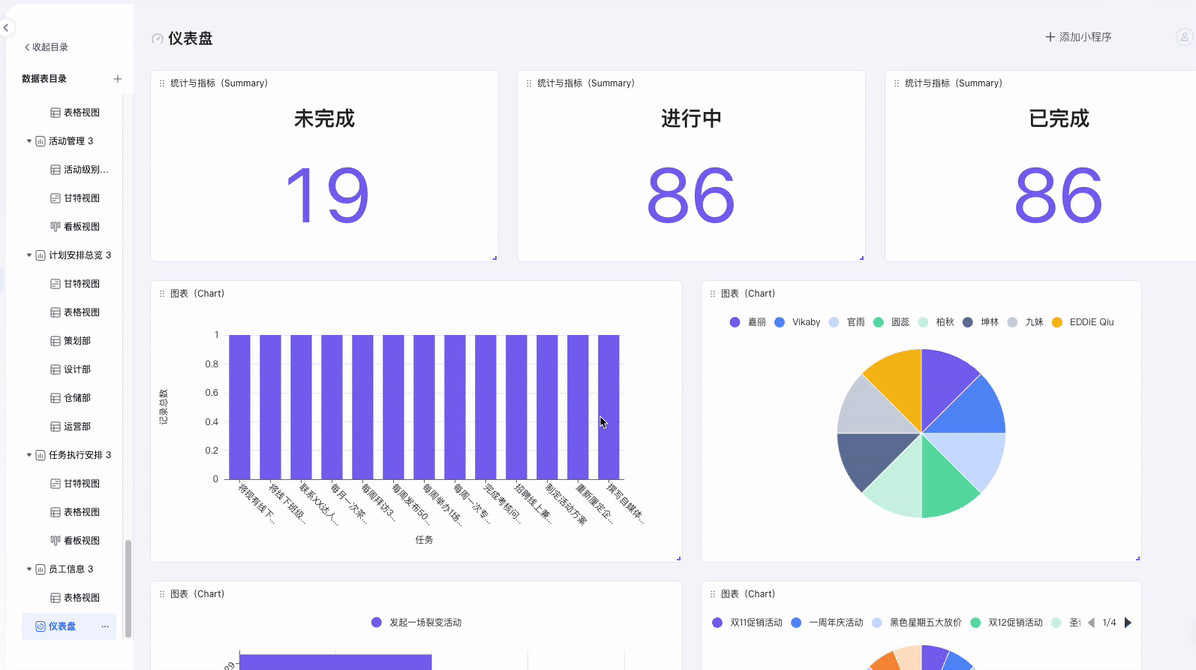The width and height of the screenshot is (1196, 670).
Task: Go to next legend page in bottom pie chart
Action: tap(1128, 623)
